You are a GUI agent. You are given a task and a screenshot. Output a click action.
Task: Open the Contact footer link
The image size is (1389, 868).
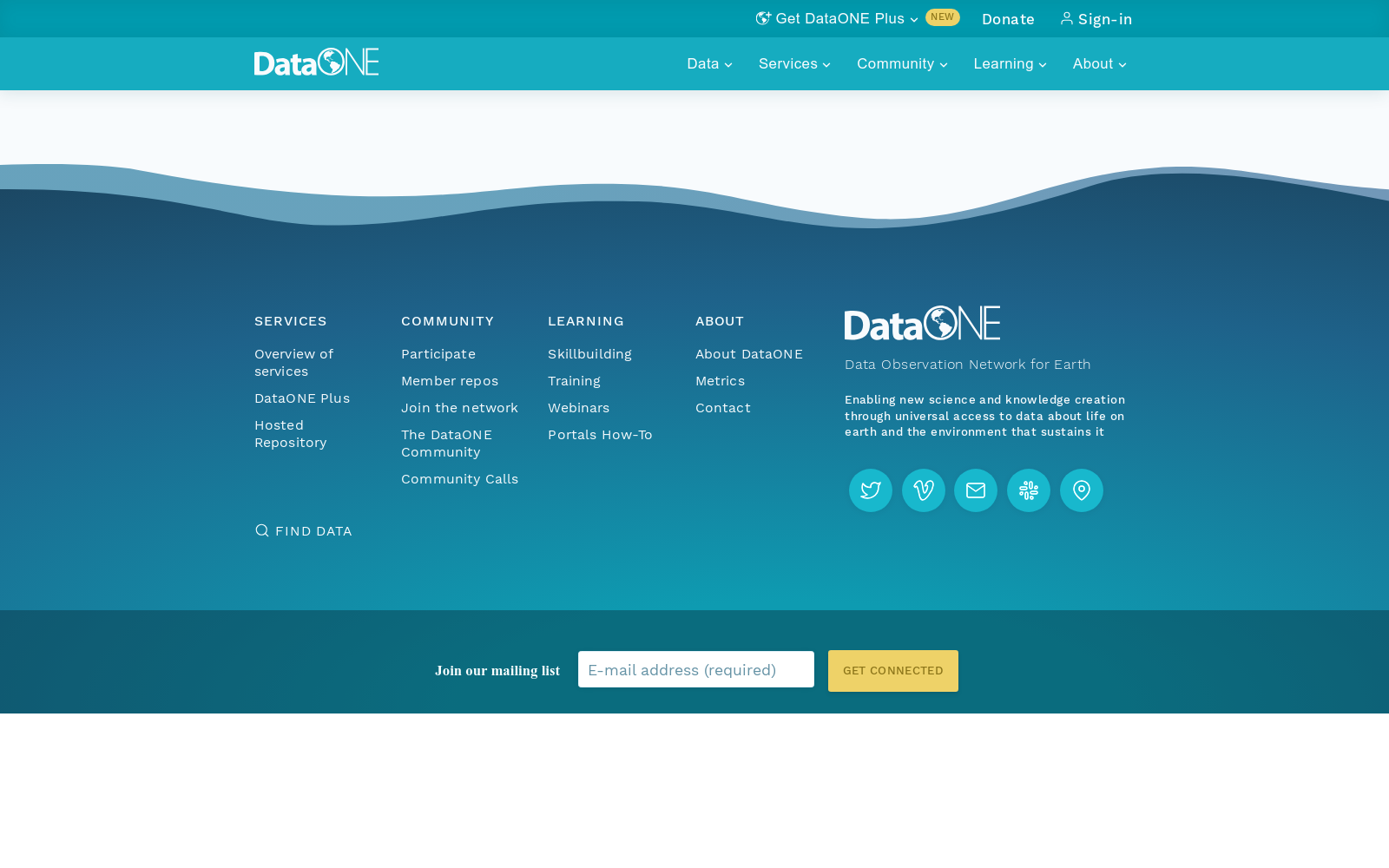tap(723, 408)
